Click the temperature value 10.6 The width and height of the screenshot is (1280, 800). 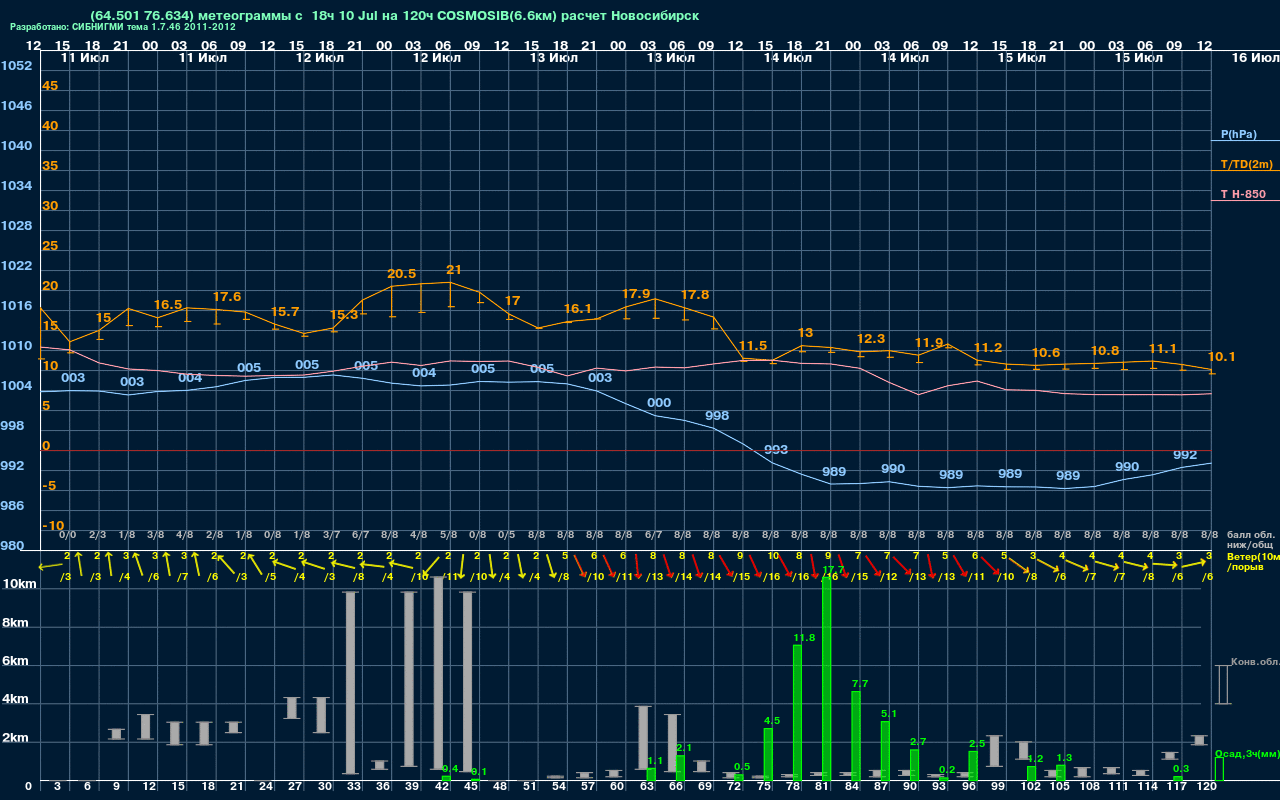(x=1046, y=353)
